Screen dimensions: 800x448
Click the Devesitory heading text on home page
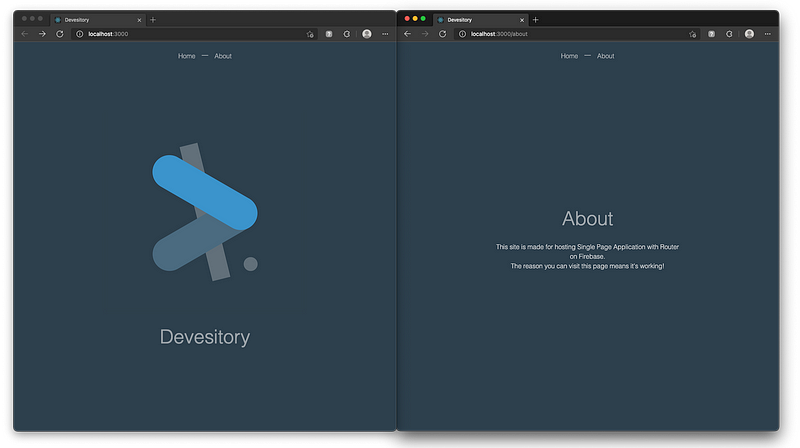205,337
